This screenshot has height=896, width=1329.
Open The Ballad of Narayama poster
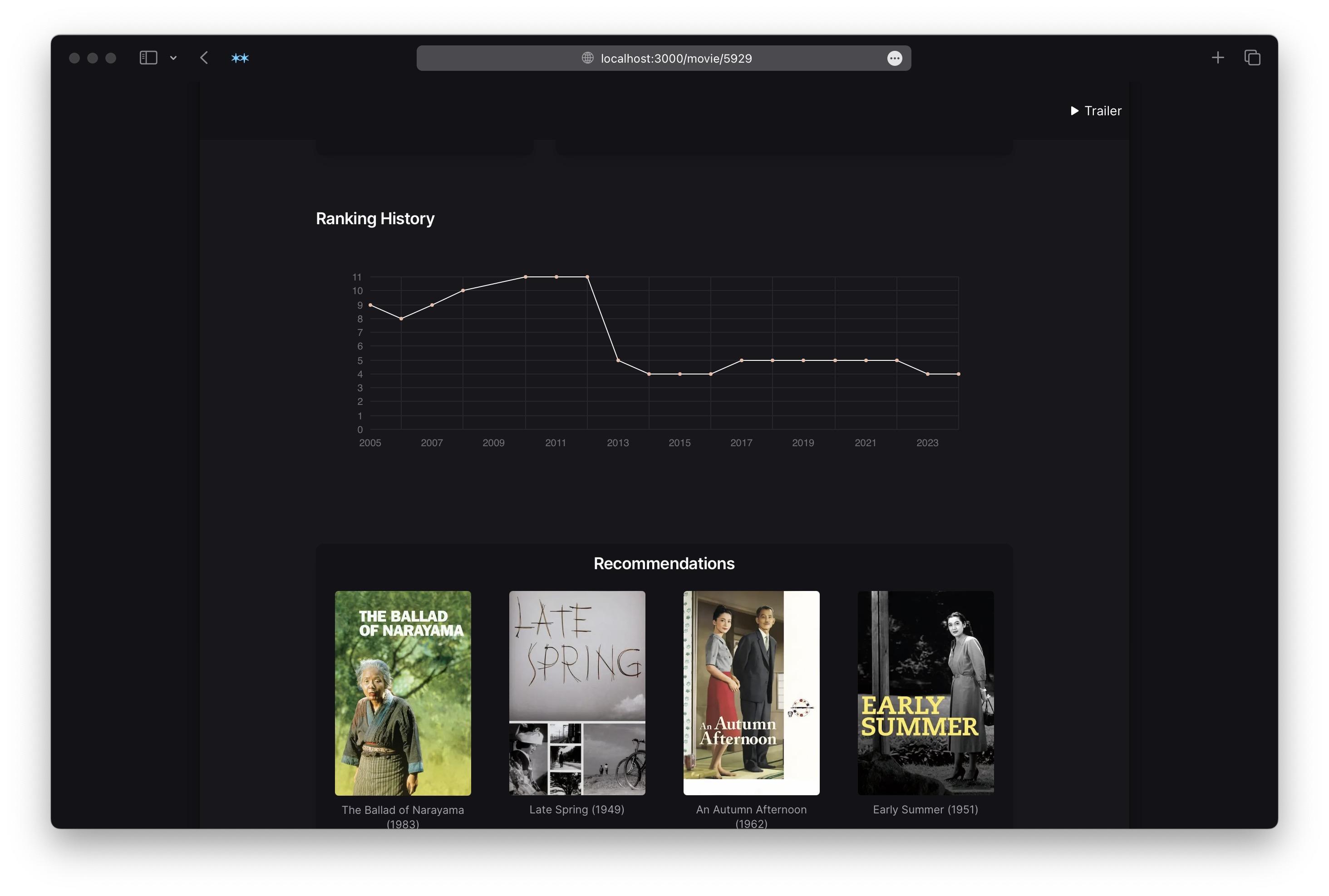403,693
